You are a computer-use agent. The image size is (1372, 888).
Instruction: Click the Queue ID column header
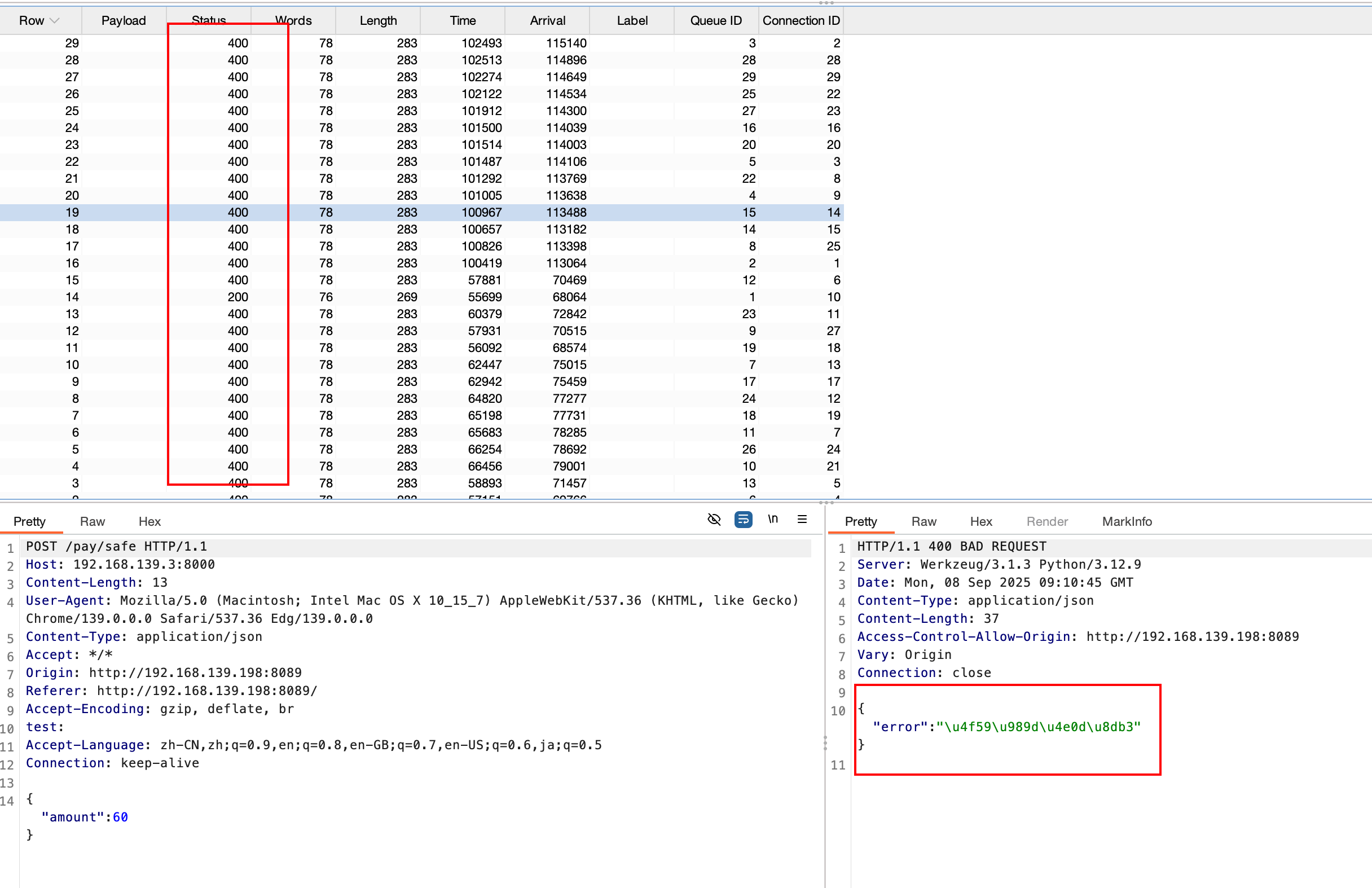716,21
